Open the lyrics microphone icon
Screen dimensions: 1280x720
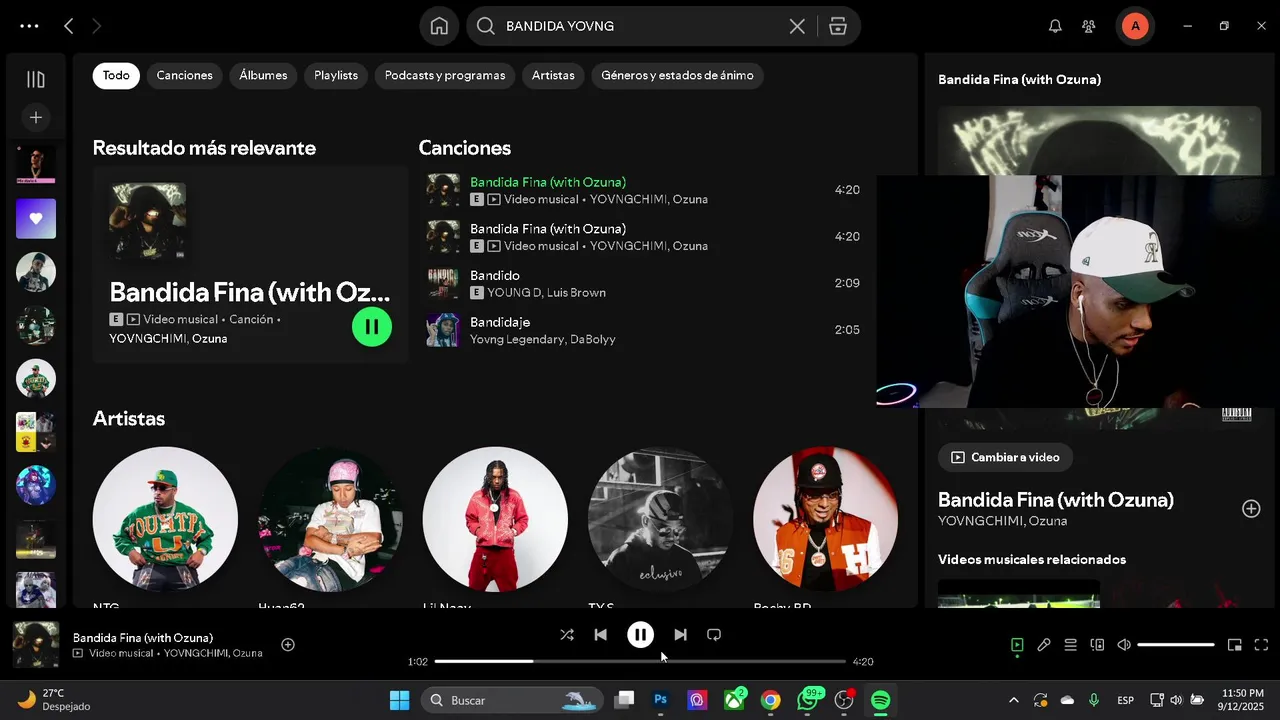[1044, 645]
